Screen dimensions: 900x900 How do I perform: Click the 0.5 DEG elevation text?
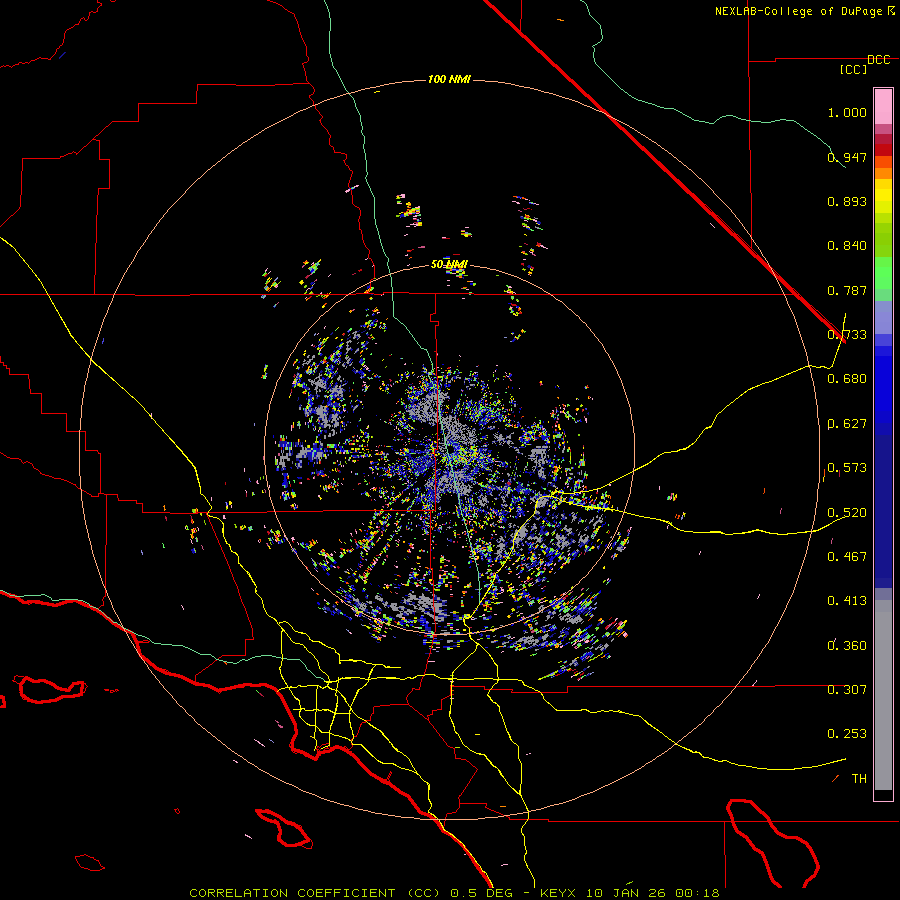coord(481,893)
